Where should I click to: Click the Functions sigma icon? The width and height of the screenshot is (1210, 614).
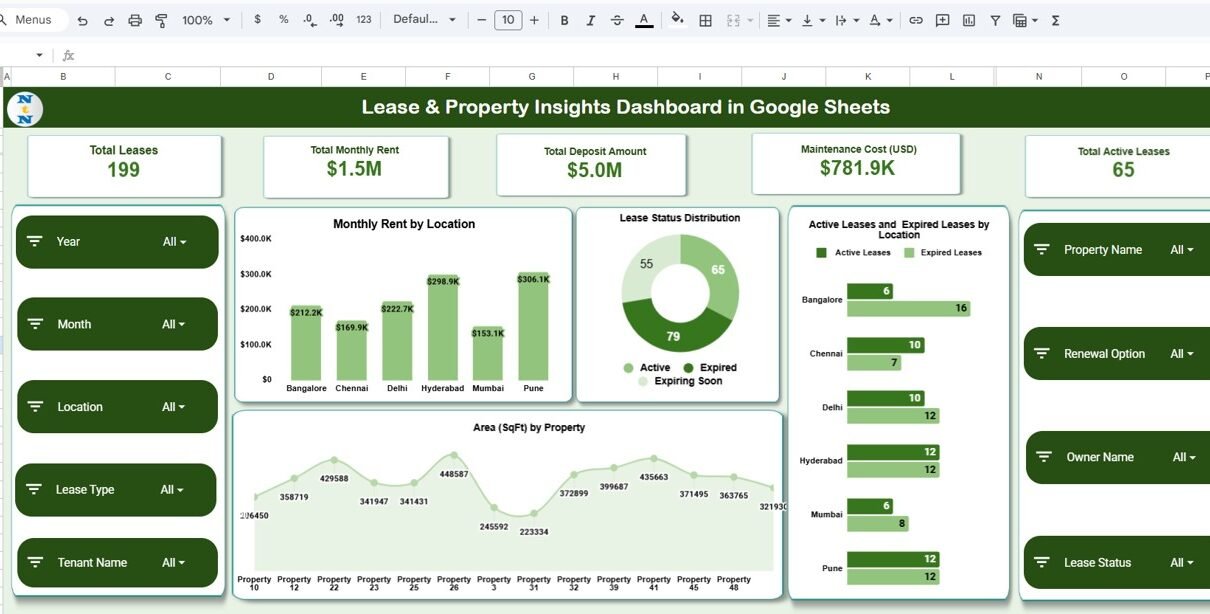tap(1055, 20)
